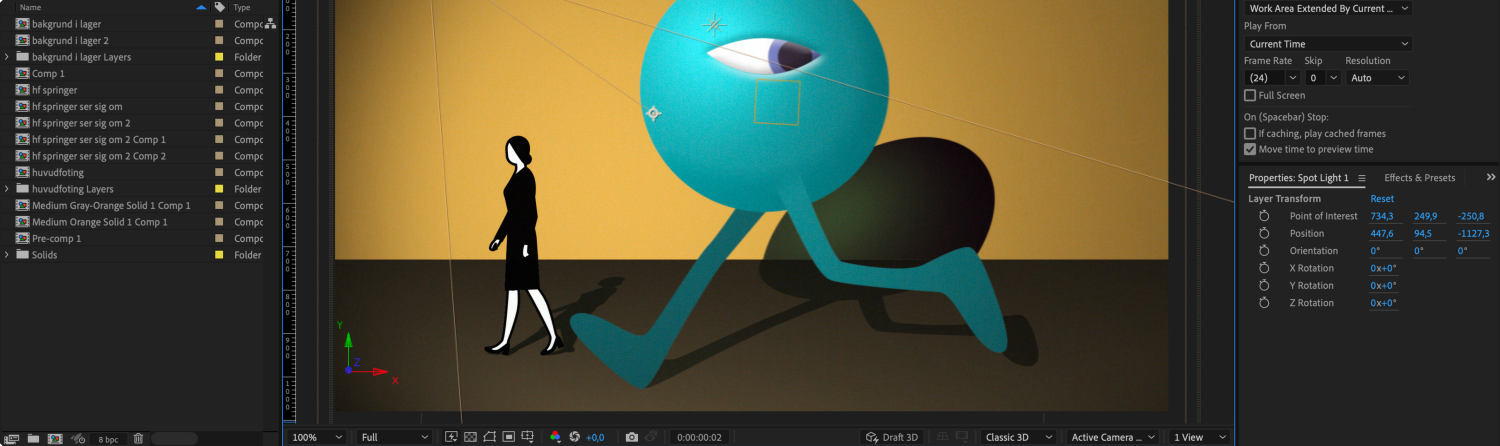Enable the Full Screen checkbox
Image resolution: width=1500 pixels, height=446 pixels.
[1250, 95]
